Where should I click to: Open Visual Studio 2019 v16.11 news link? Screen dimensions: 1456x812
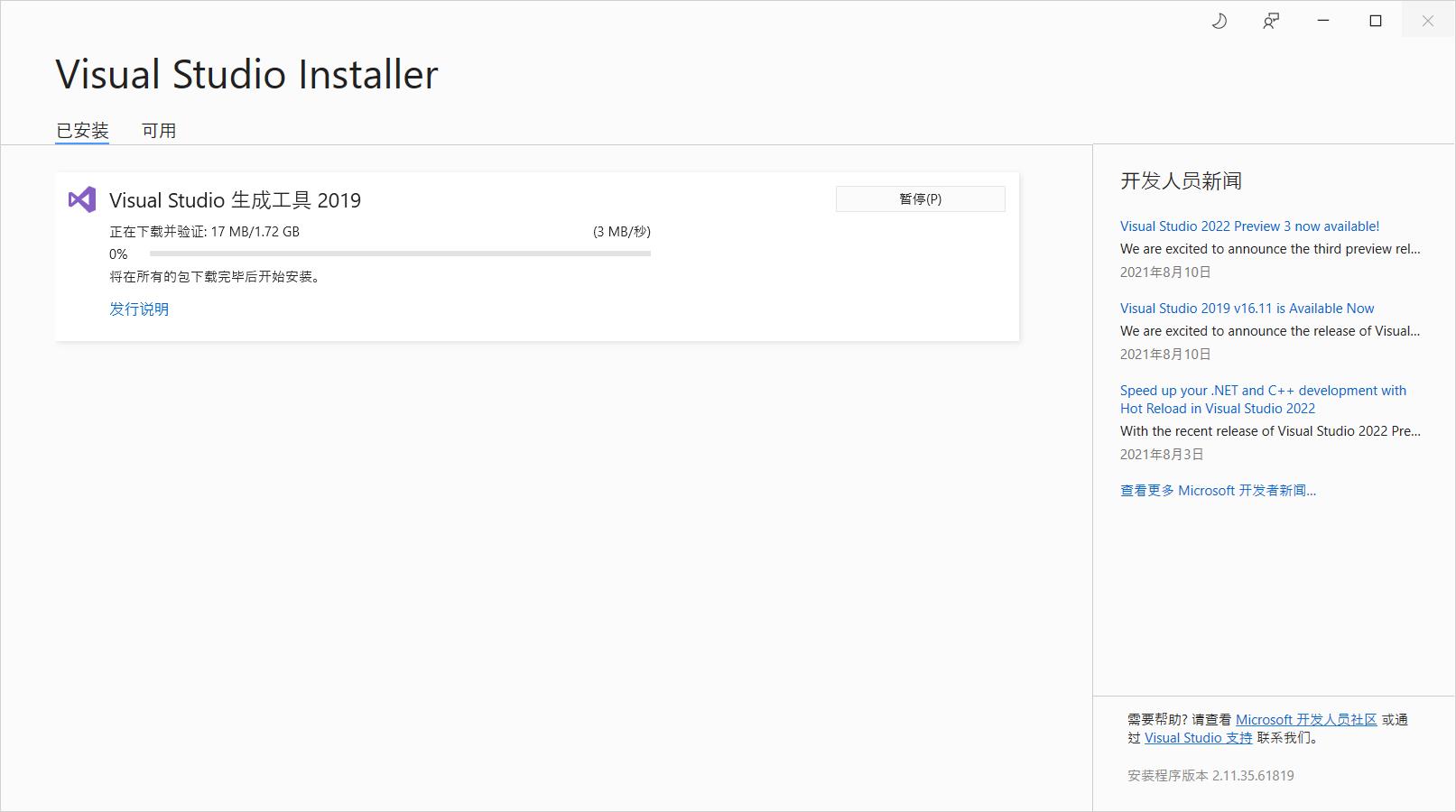coord(1247,309)
